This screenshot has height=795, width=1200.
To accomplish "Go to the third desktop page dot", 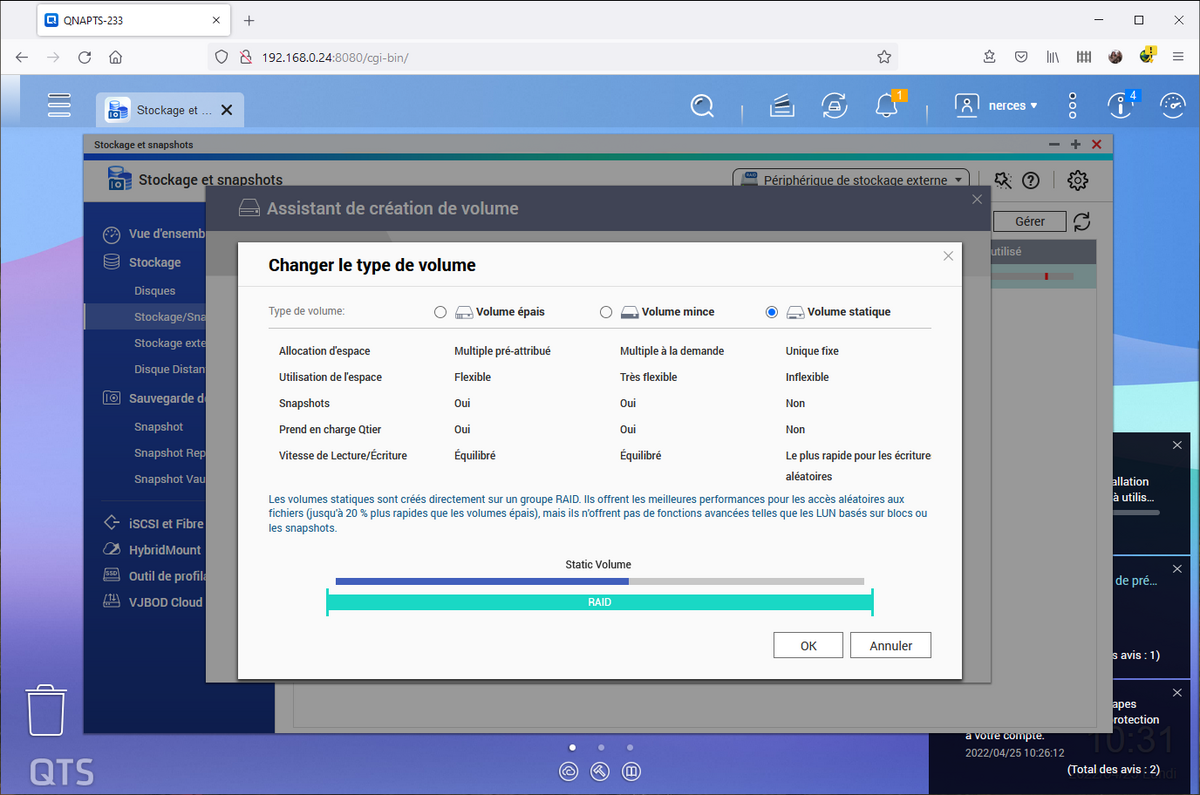I will coord(629,747).
